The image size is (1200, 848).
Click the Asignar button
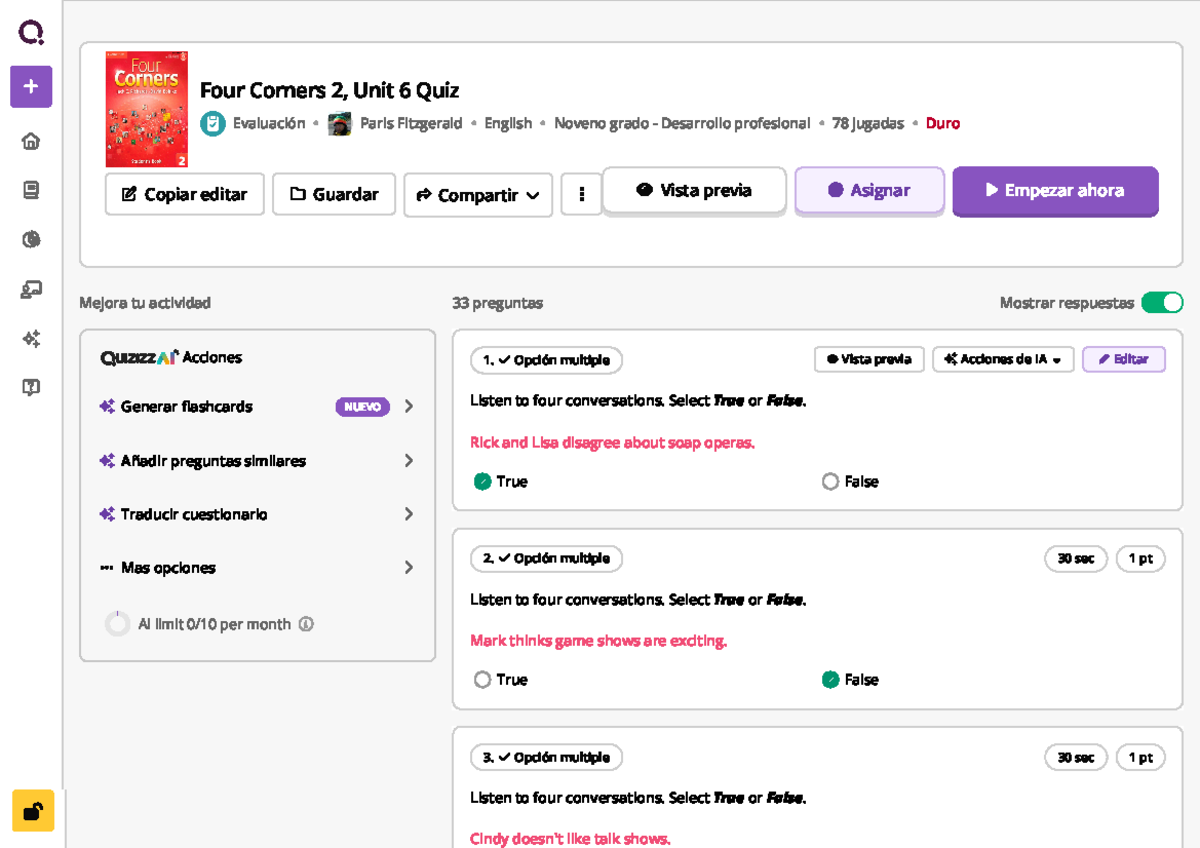click(869, 191)
